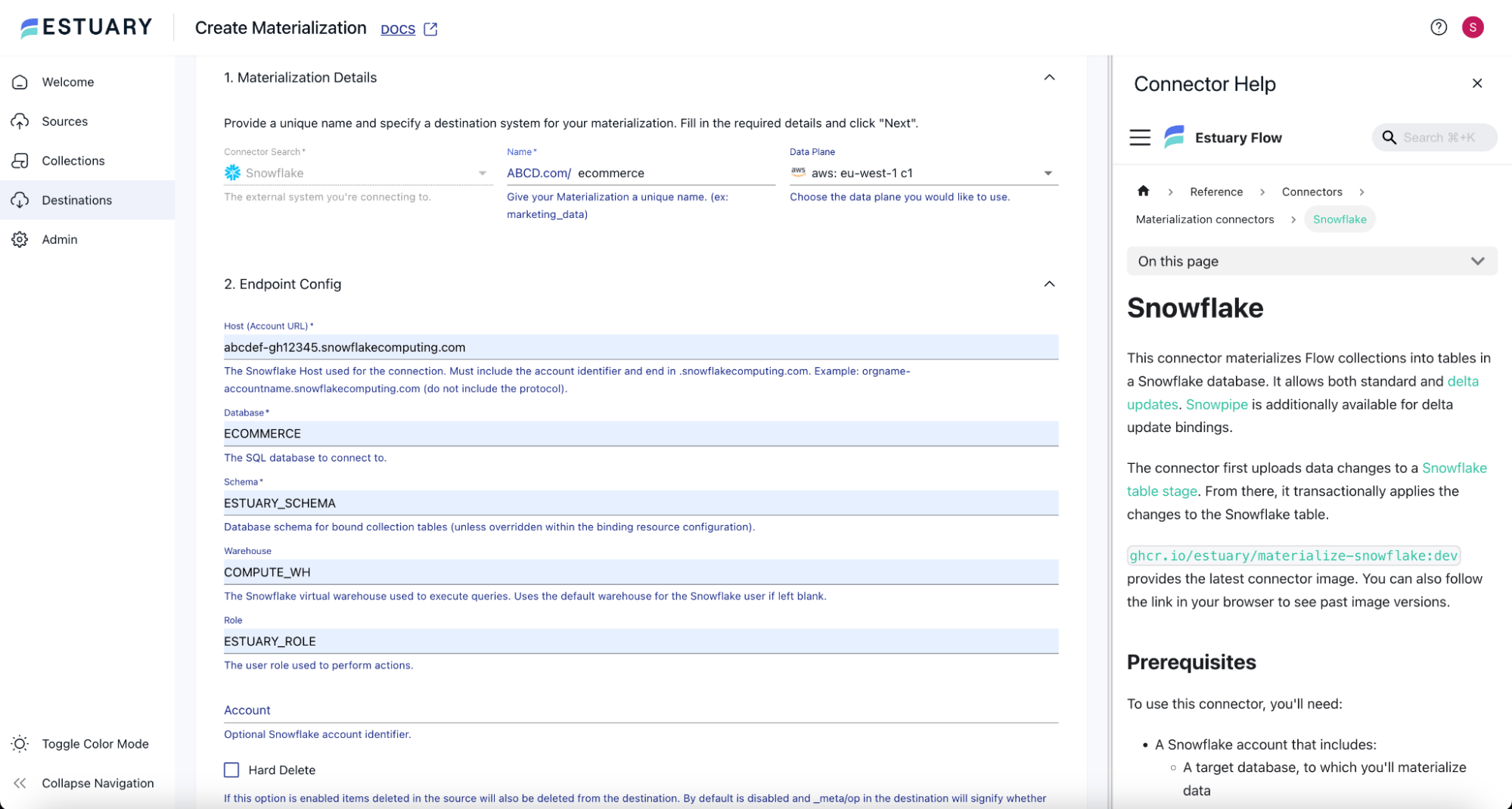This screenshot has width=1512, height=809.
Task: Enable the Hard Delete checkbox
Action: pyautogui.click(x=231, y=770)
